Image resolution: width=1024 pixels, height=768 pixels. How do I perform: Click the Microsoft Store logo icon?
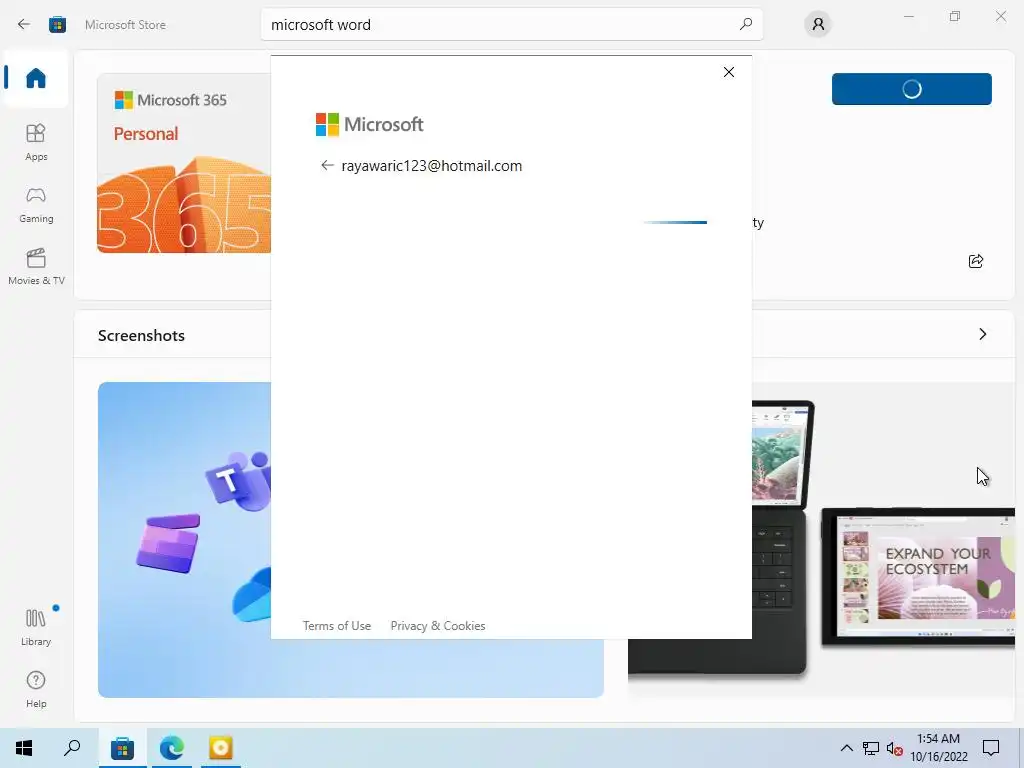point(57,25)
